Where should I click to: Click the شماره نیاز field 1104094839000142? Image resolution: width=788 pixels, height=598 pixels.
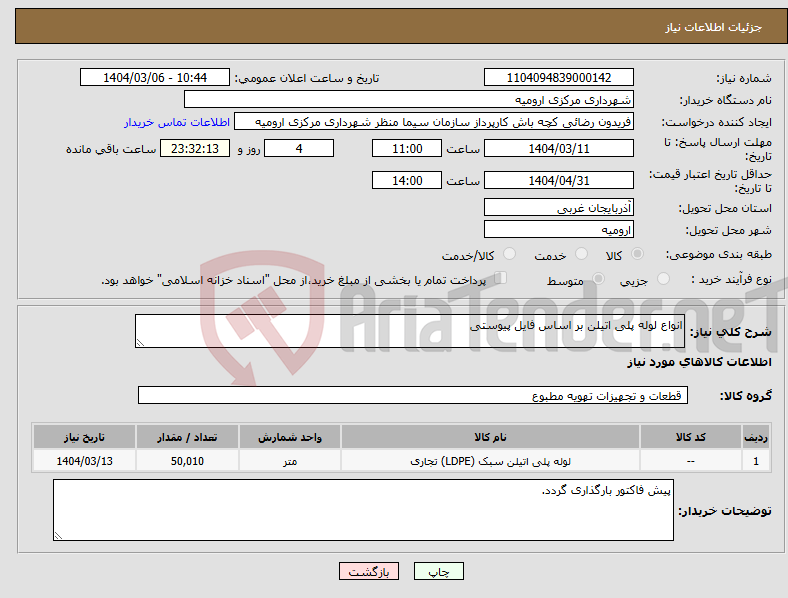coord(559,77)
